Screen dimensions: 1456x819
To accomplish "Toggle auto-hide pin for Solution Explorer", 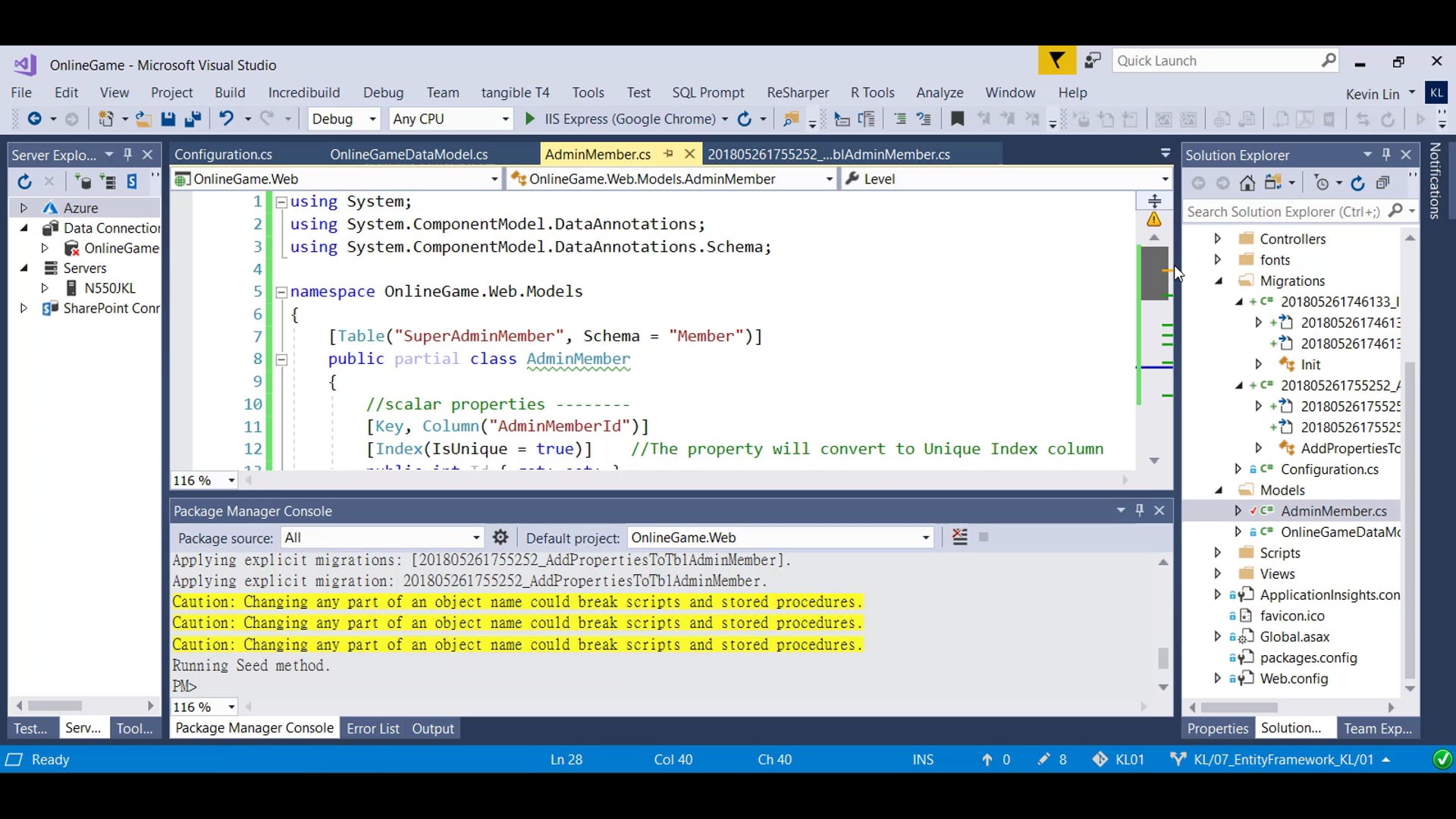I will click(x=1386, y=155).
